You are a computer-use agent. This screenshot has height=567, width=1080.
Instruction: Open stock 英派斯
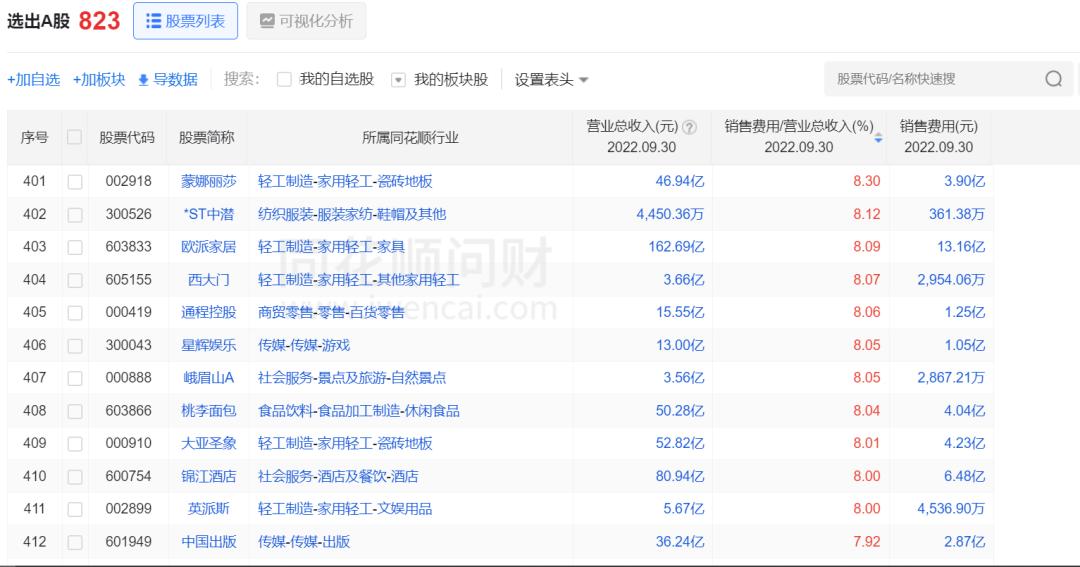tap(209, 508)
